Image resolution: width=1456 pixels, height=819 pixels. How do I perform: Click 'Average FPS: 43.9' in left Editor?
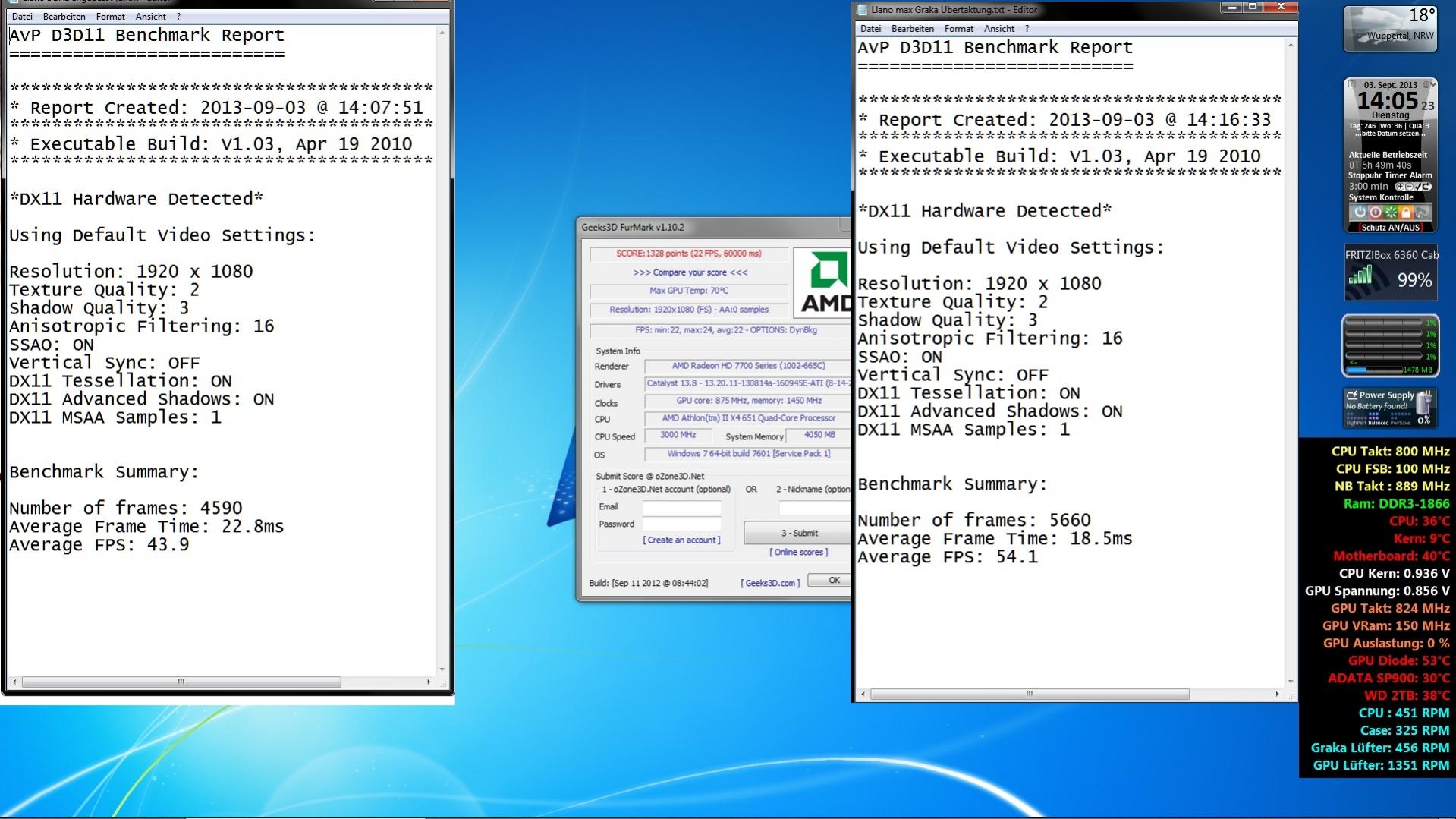99,545
